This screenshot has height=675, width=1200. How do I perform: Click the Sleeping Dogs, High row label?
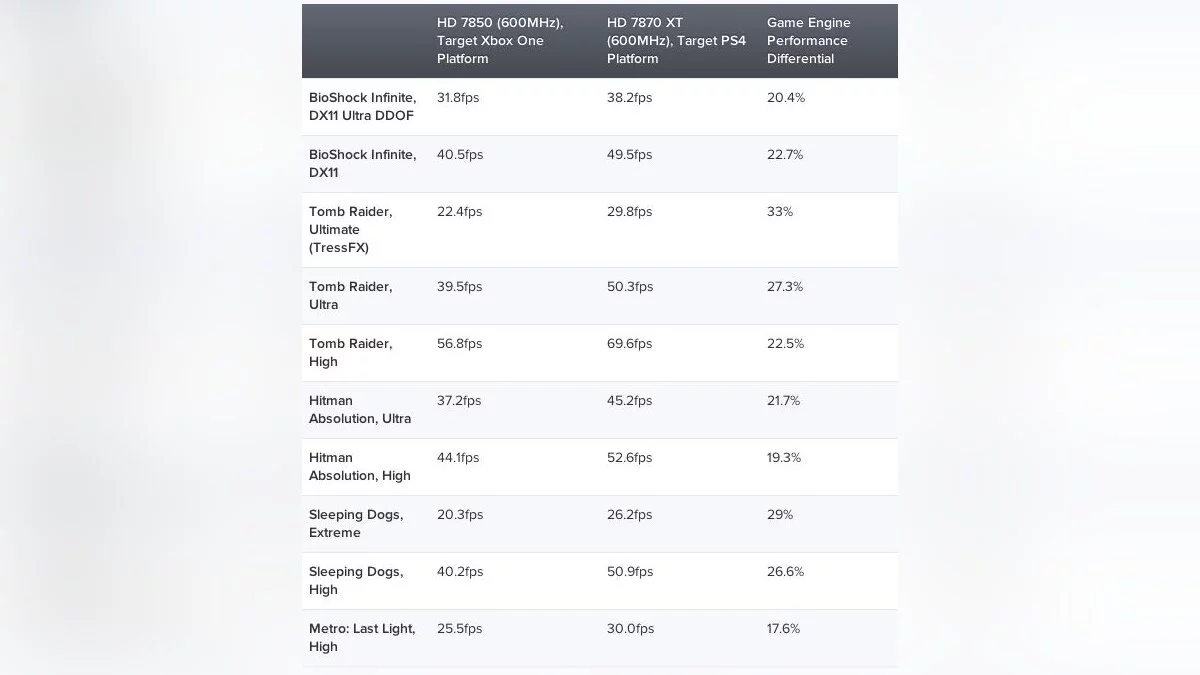coord(356,581)
